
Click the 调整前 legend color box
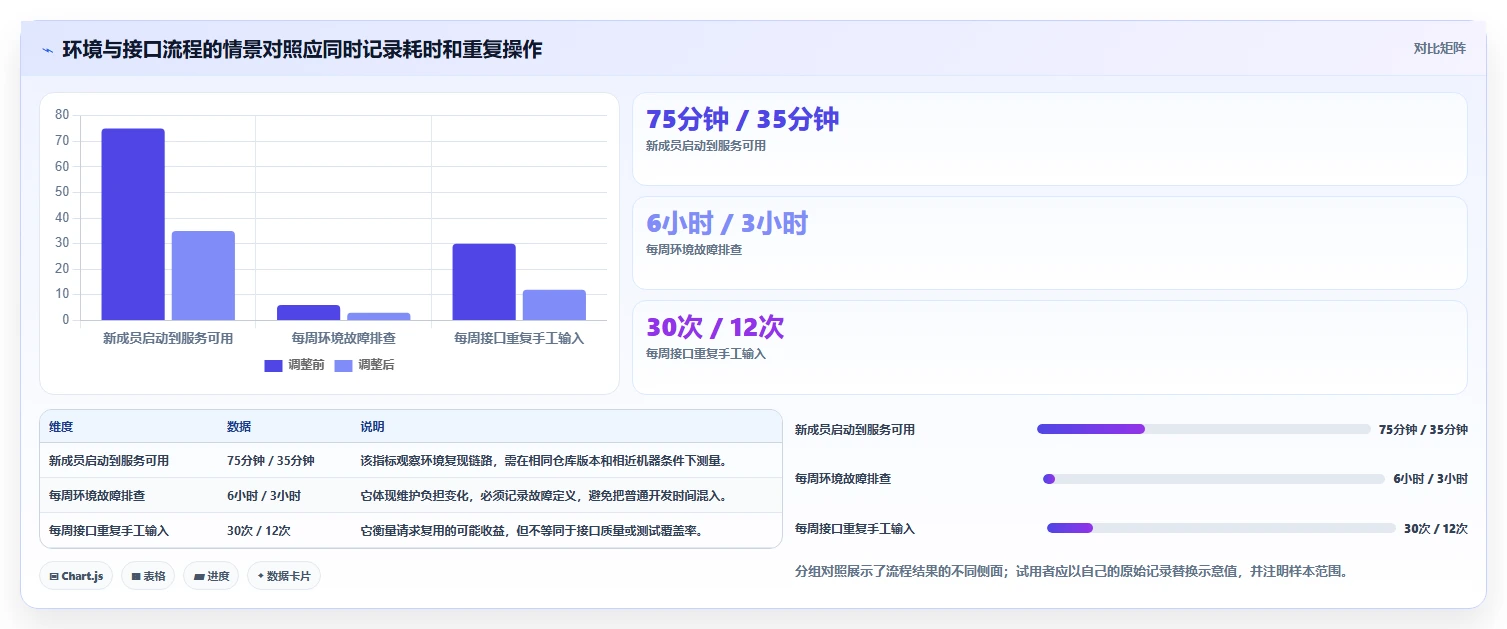coord(274,365)
